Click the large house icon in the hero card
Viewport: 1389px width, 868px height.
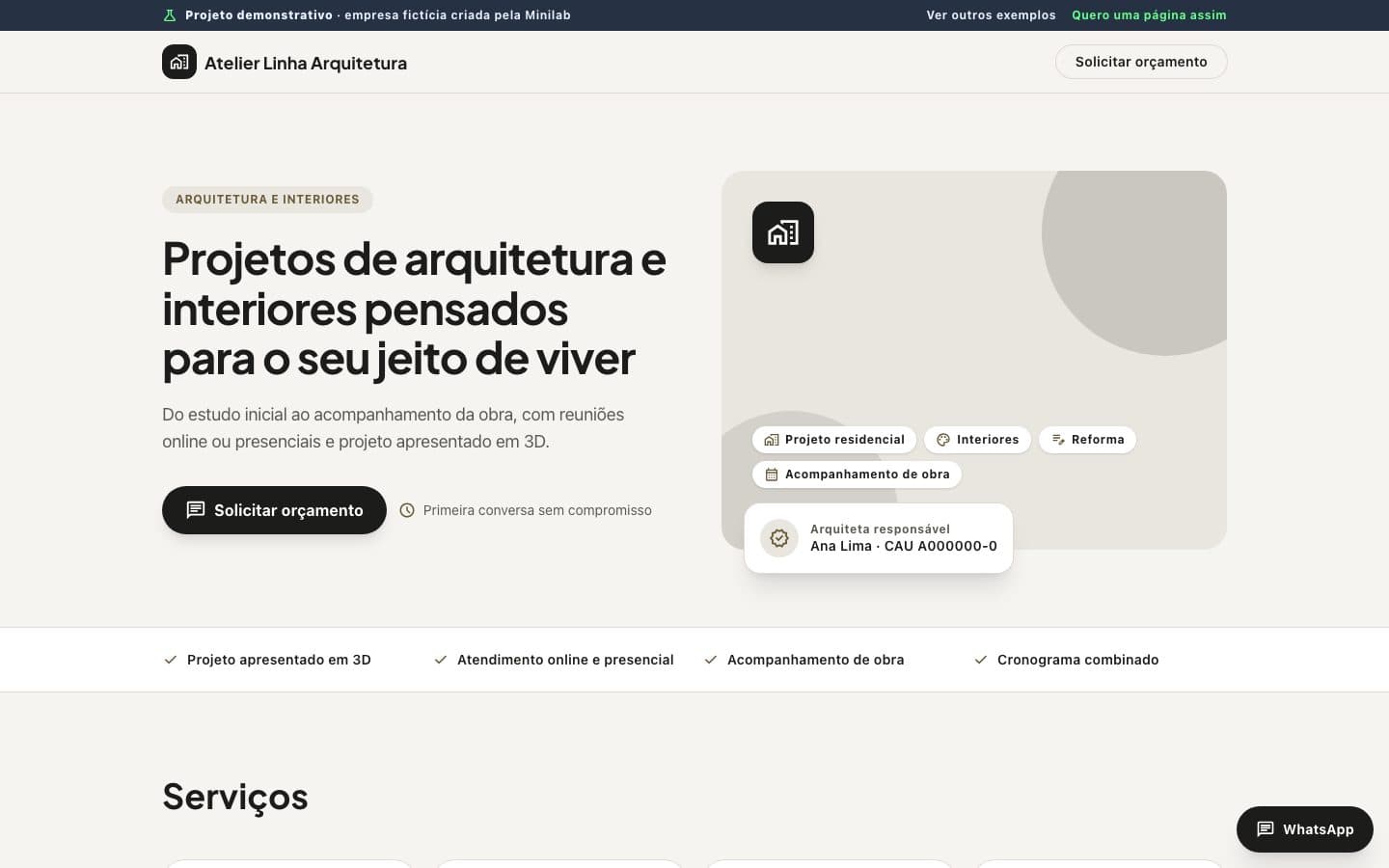(783, 232)
